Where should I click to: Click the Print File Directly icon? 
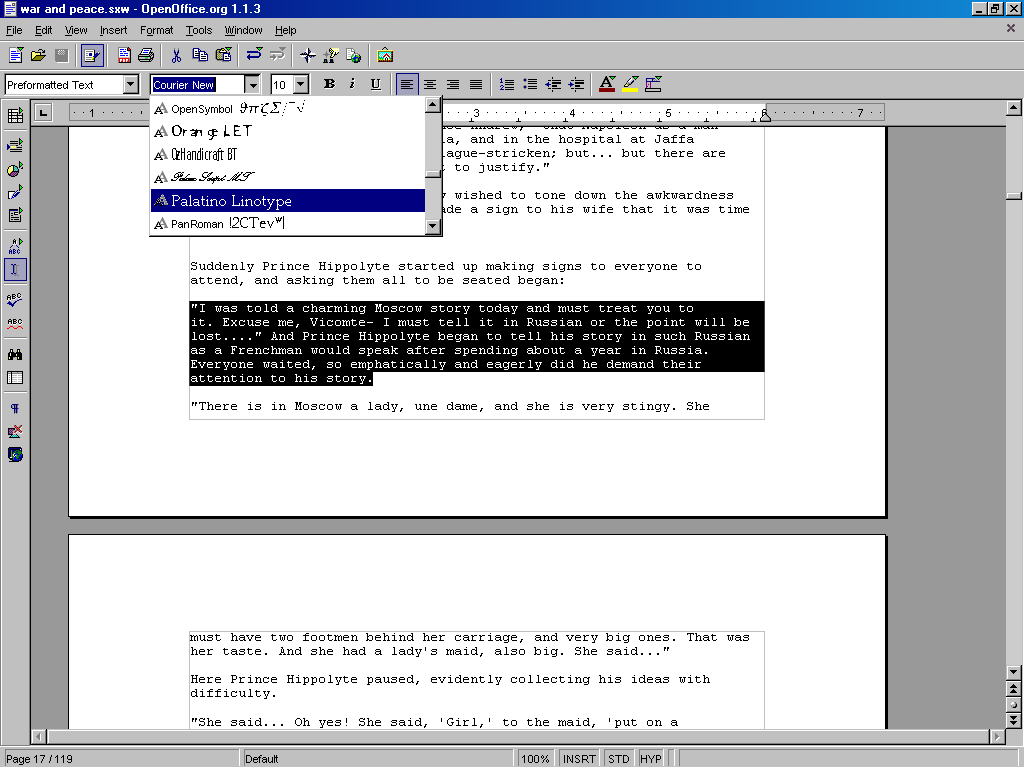[146, 55]
